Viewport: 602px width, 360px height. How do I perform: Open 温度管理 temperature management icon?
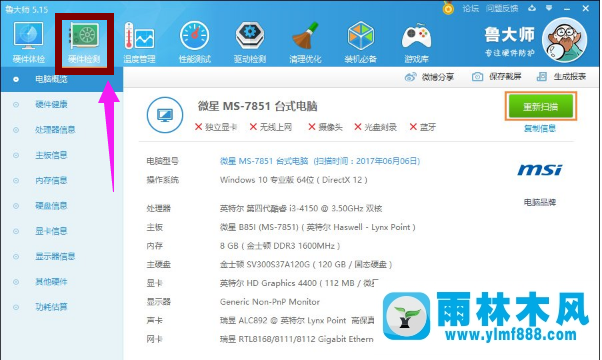[x=139, y=42]
